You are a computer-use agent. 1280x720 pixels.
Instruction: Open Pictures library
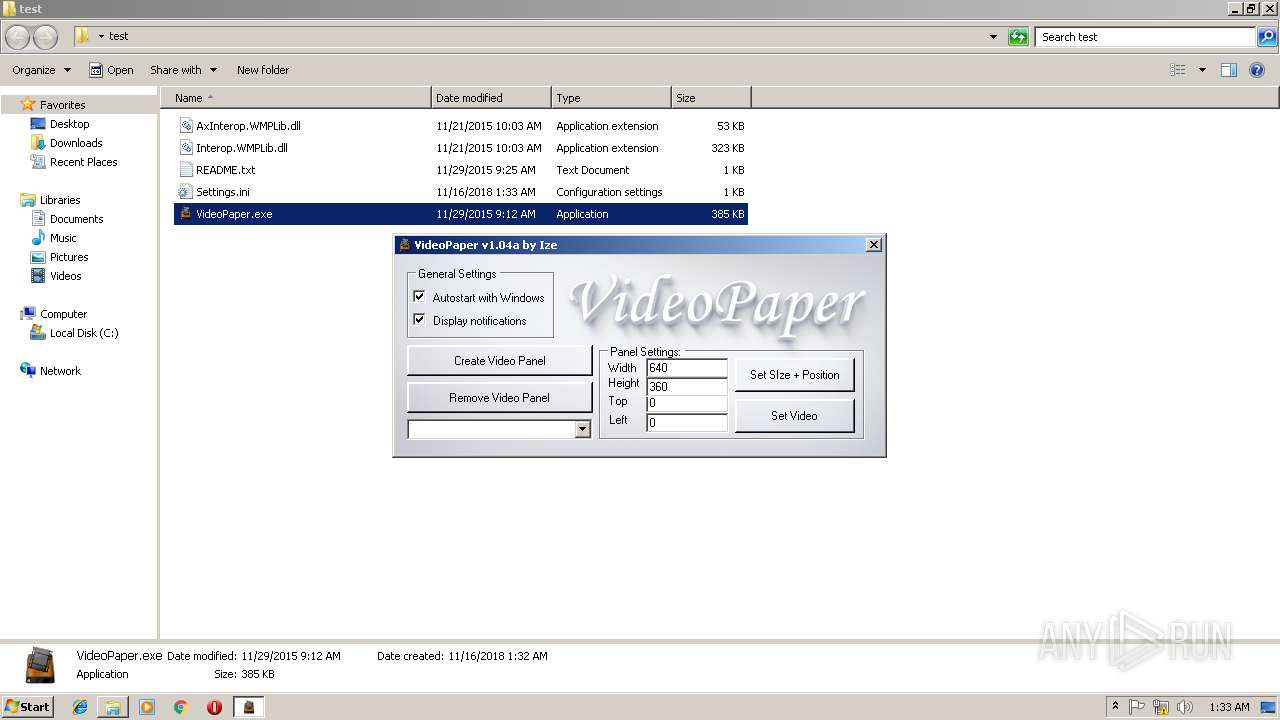coord(69,257)
